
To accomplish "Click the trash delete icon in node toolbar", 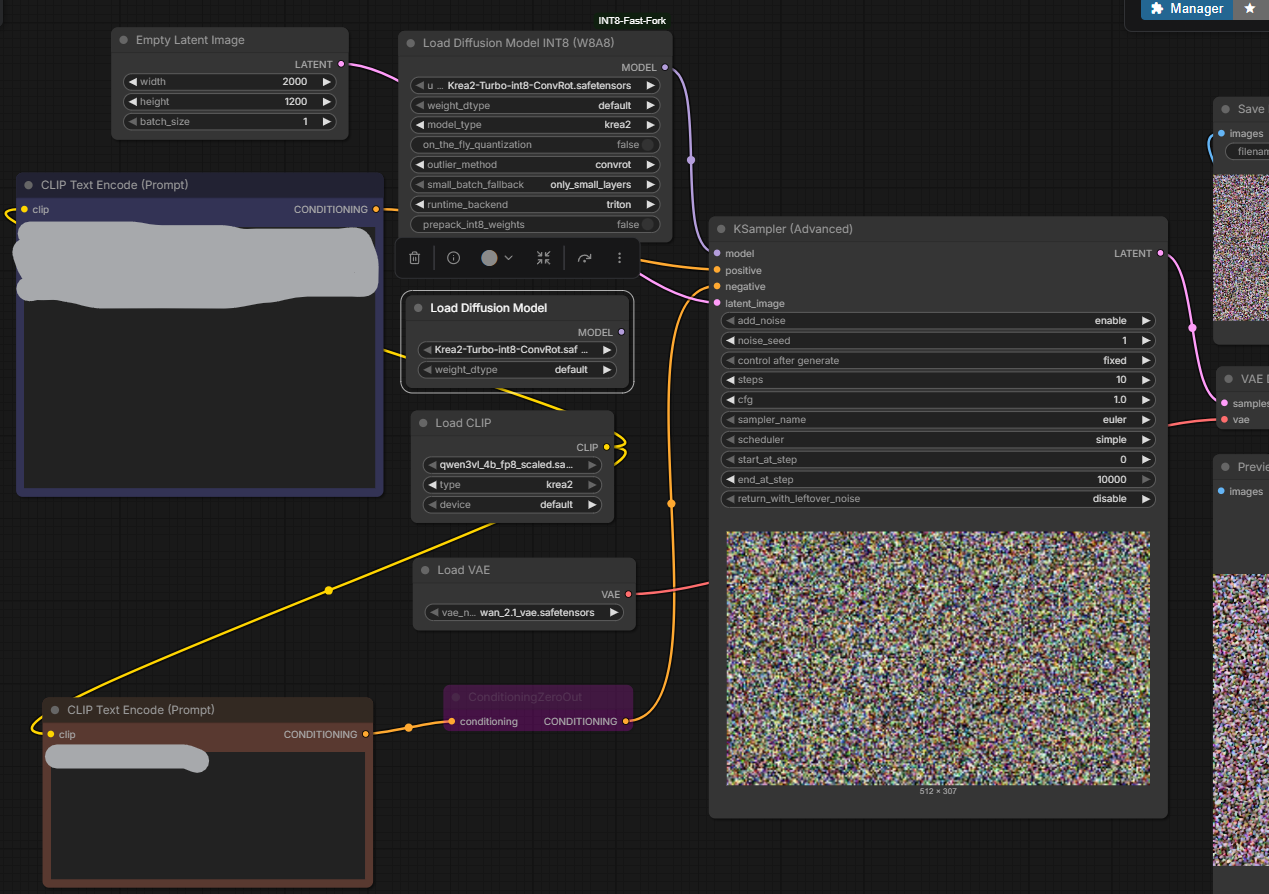I will click(414, 258).
